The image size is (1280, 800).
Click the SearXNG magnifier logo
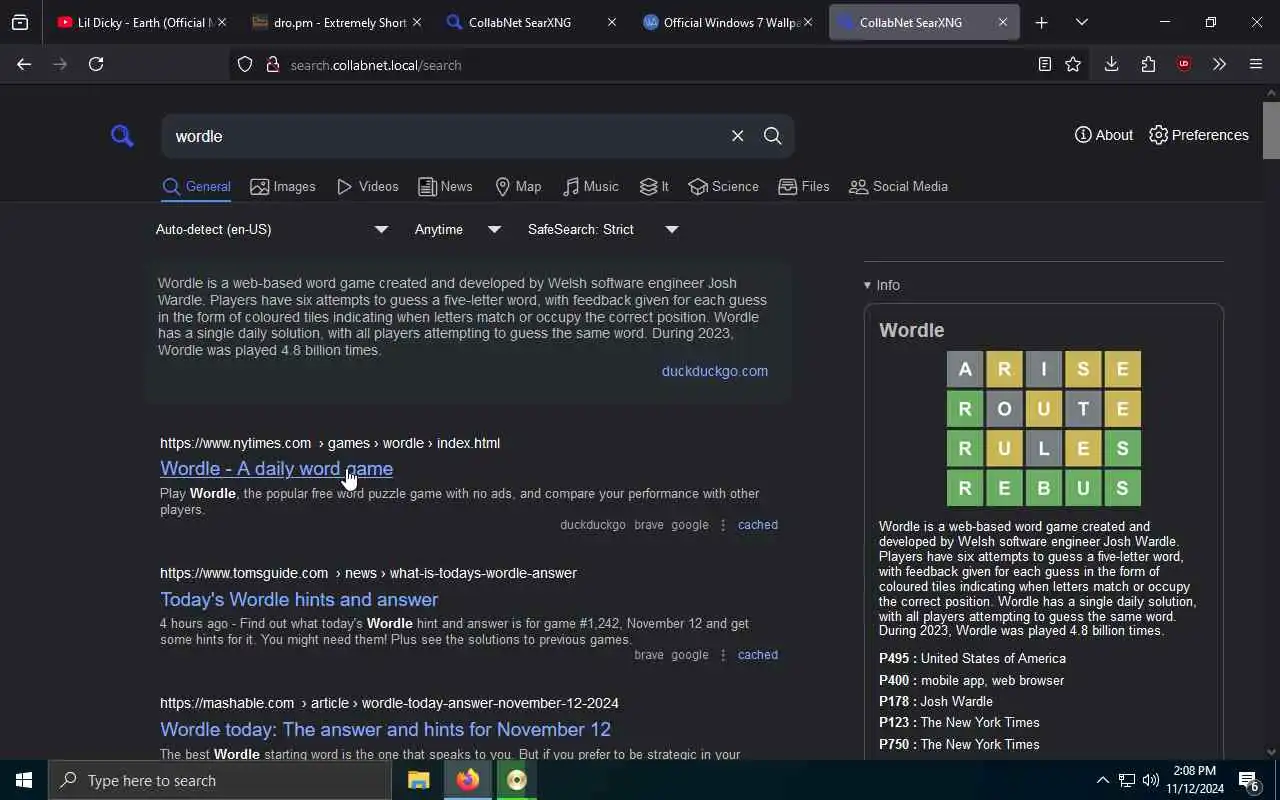pos(122,135)
